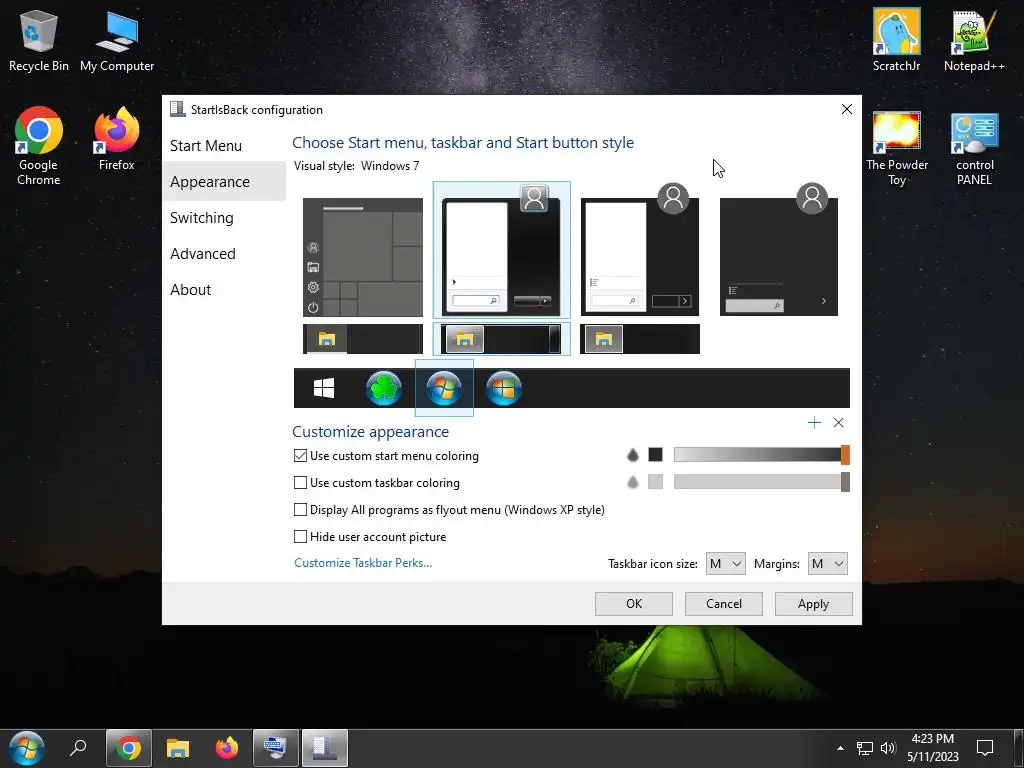This screenshot has width=1024, height=768.
Task: Open the Taskbar icon size dropdown
Action: pos(725,564)
